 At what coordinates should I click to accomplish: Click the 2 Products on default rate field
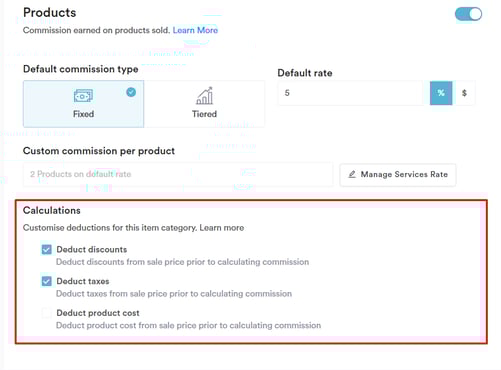(178, 174)
